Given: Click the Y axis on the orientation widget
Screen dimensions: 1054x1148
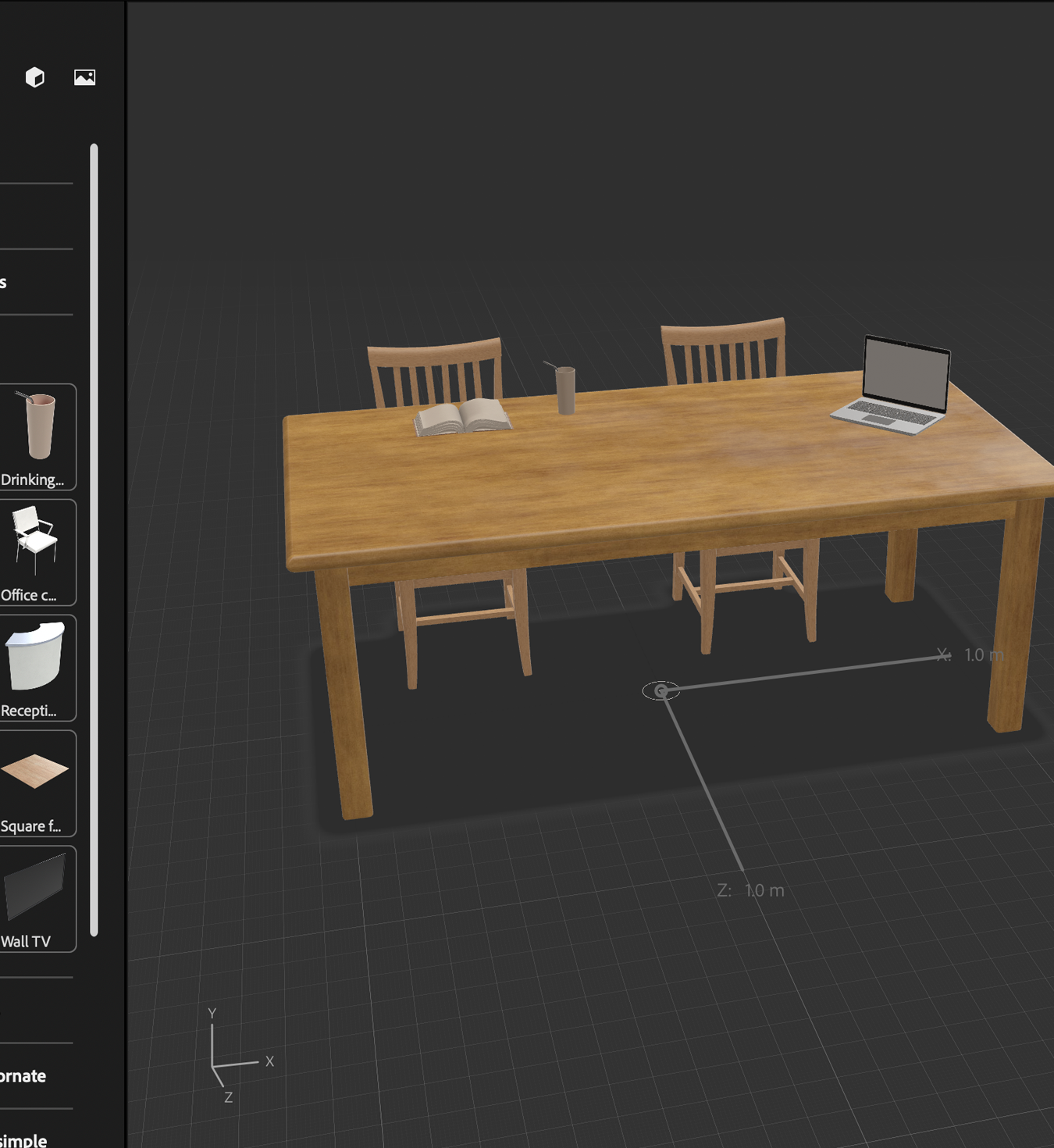Looking at the screenshot, I should click(x=212, y=1013).
